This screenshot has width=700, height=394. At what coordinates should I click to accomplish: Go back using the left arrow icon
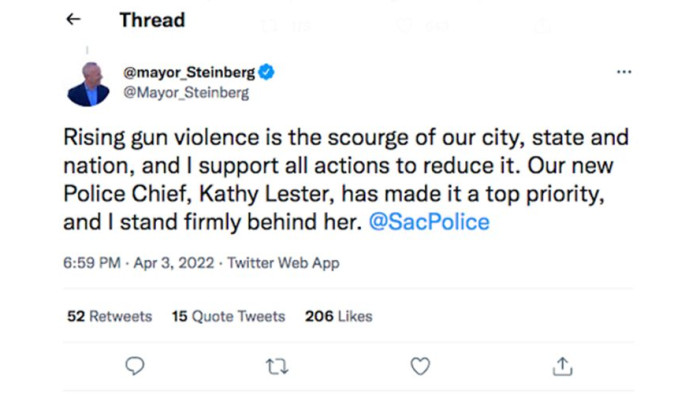[x=73, y=19]
